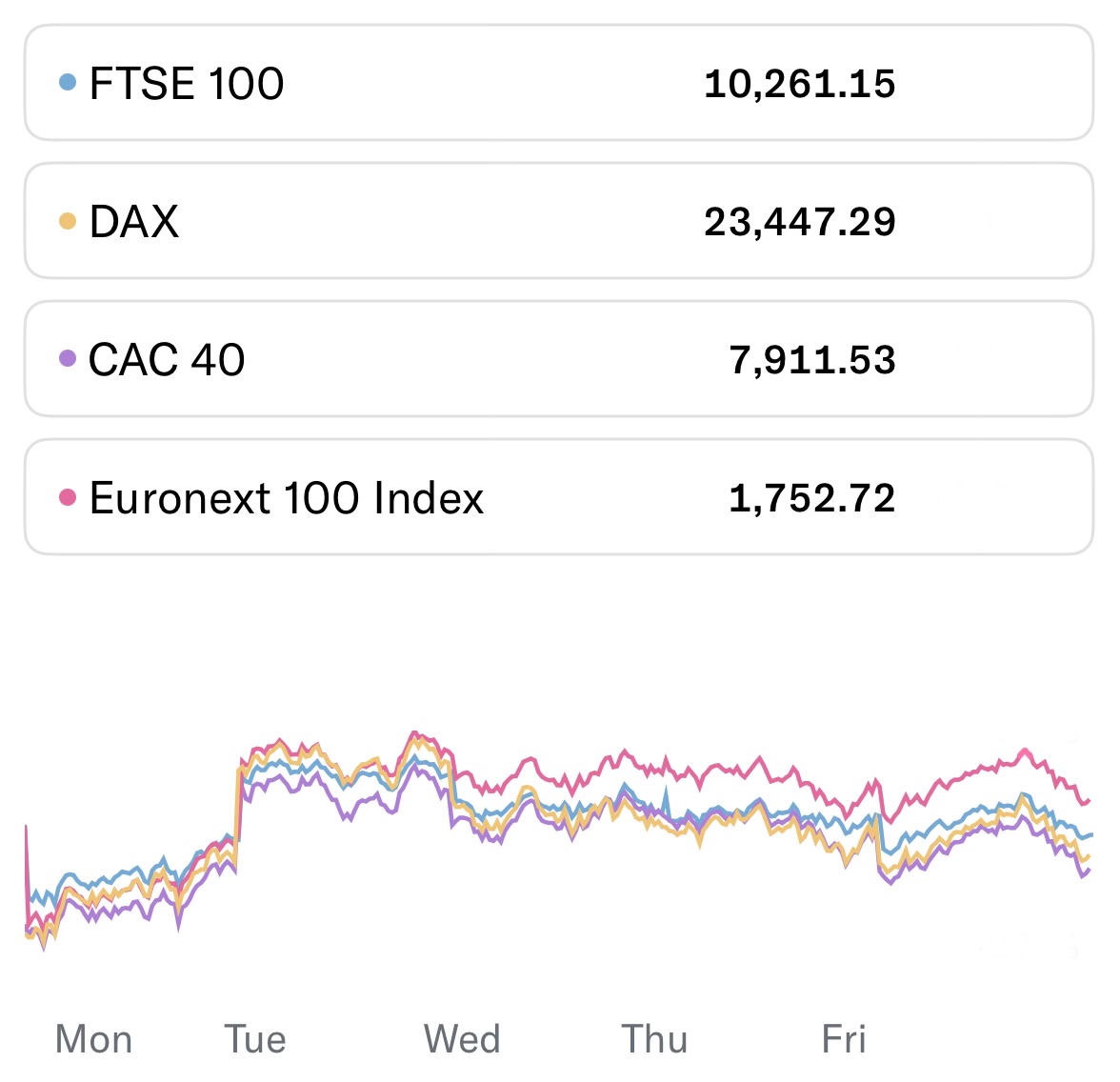Select the Wed label on chart axis
1120x1082 pixels.
click(462, 1039)
